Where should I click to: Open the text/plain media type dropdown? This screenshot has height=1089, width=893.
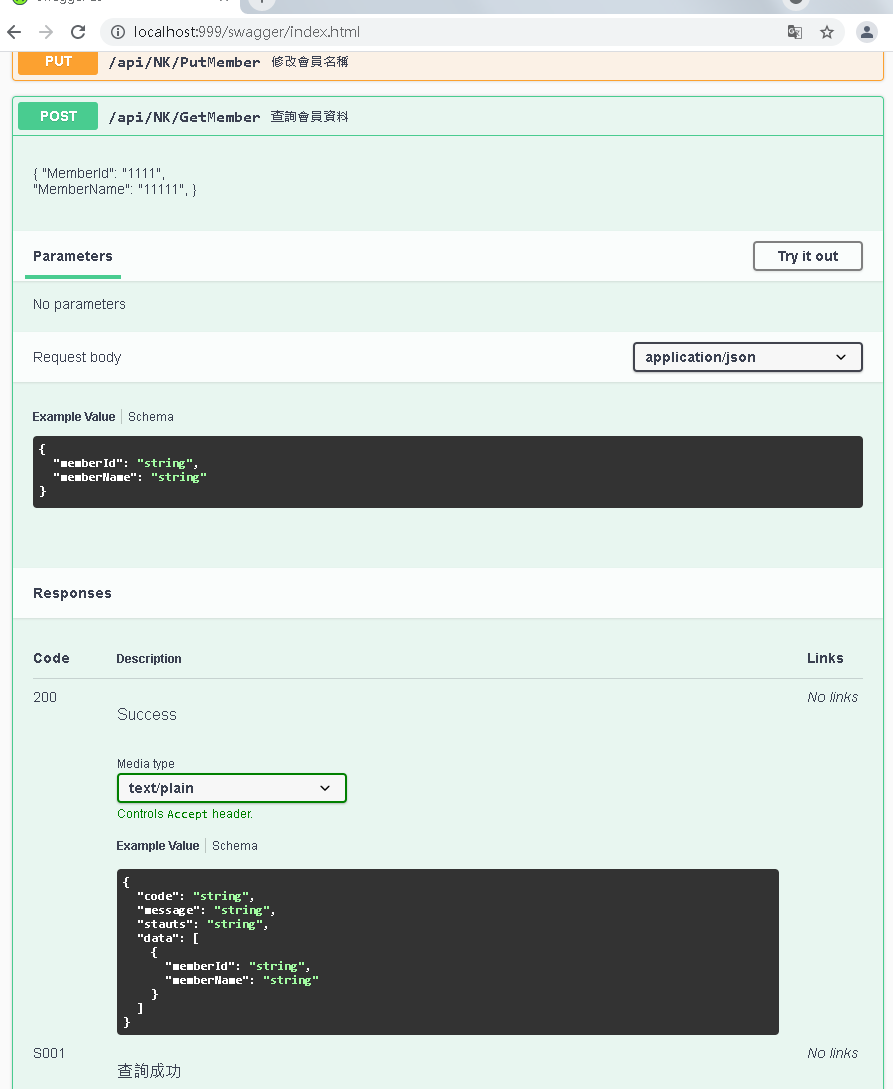pyautogui.click(x=231, y=788)
